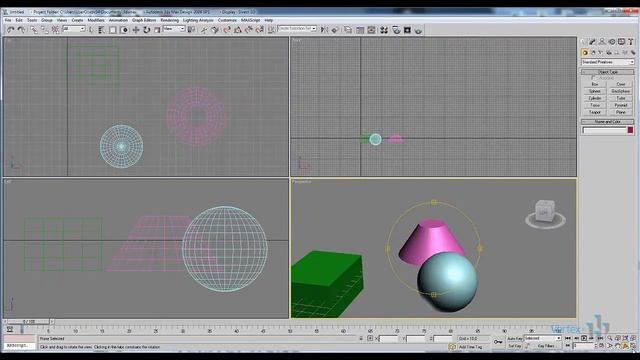This screenshot has height=360, width=640.
Task: Click the Torus primitive button
Action: click(x=595, y=105)
